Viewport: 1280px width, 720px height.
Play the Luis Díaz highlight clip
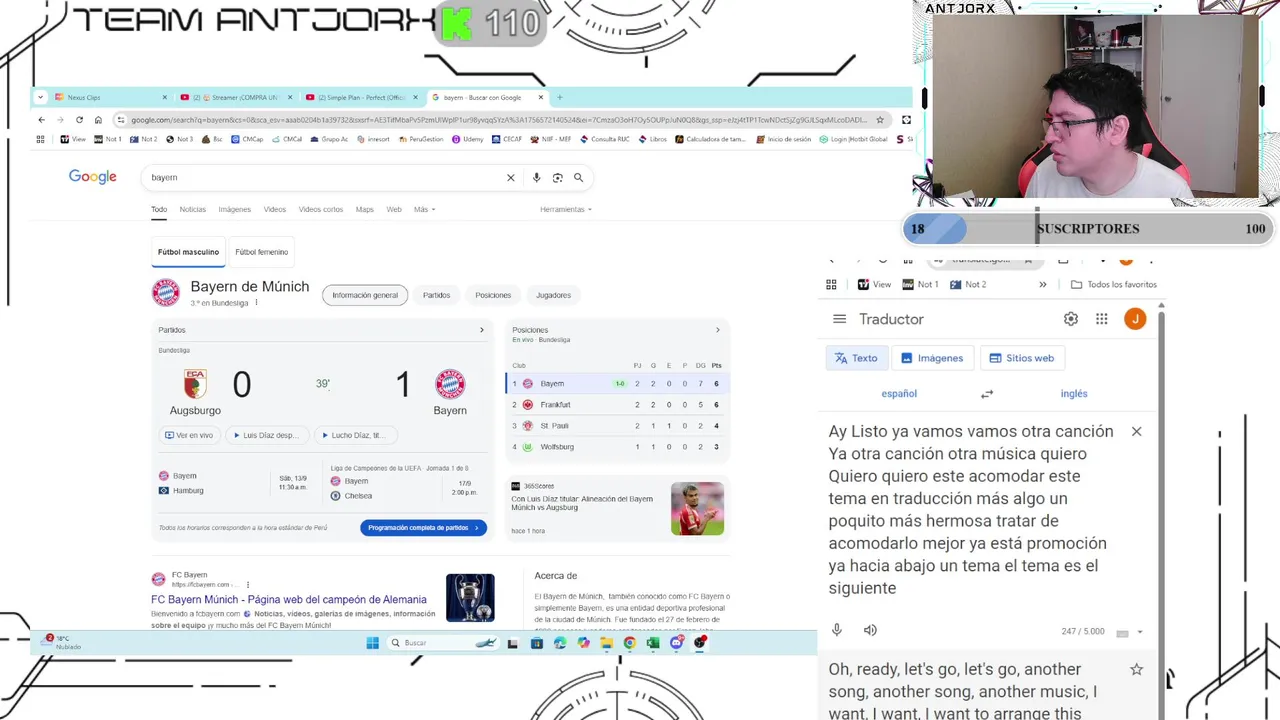tap(266, 435)
